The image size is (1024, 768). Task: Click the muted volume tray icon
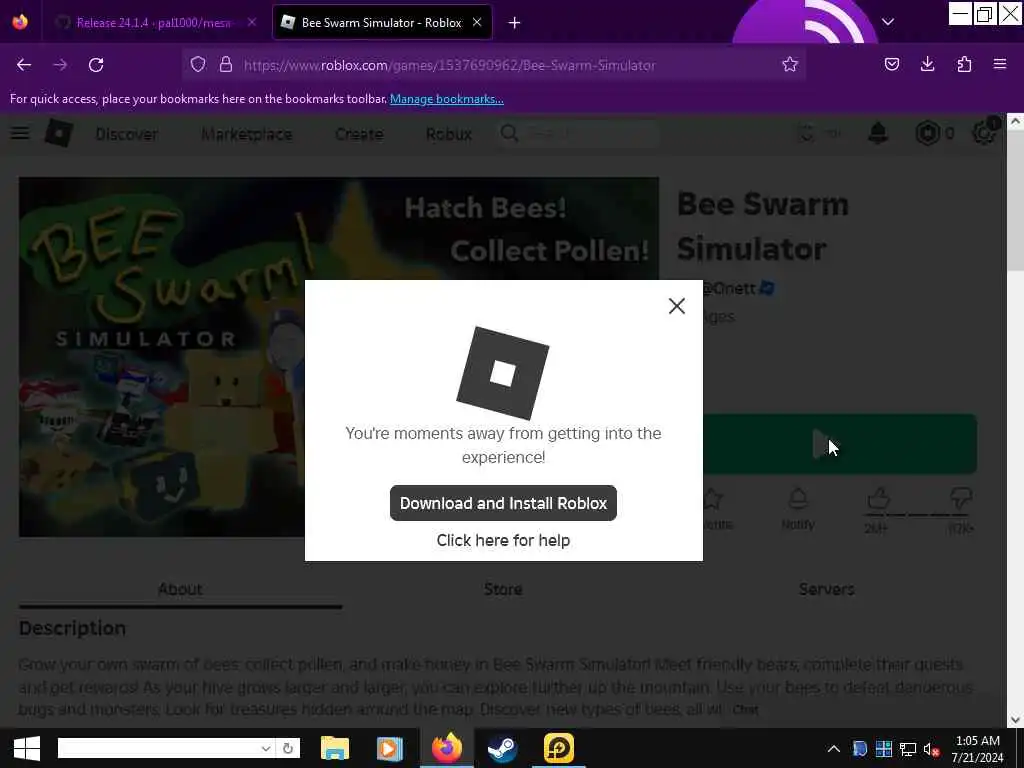click(931, 749)
